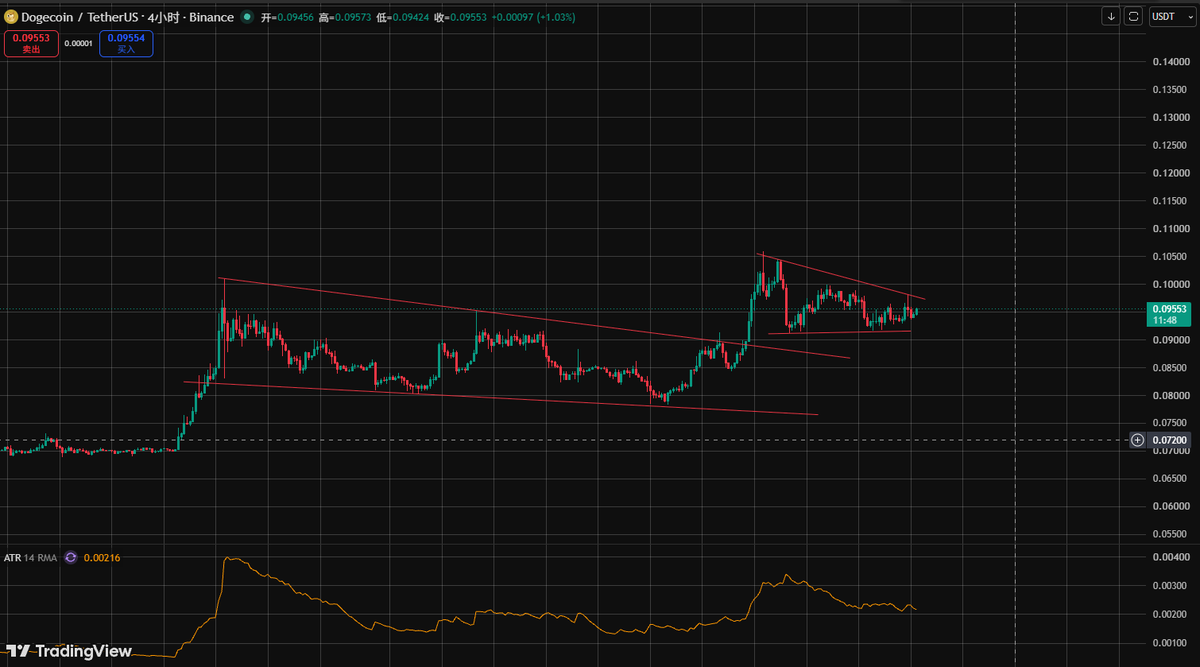The width and height of the screenshot is (1200, 667).
Task: Click the 0.00100 ATR axis label
Action: click(x=1170, y=642)
